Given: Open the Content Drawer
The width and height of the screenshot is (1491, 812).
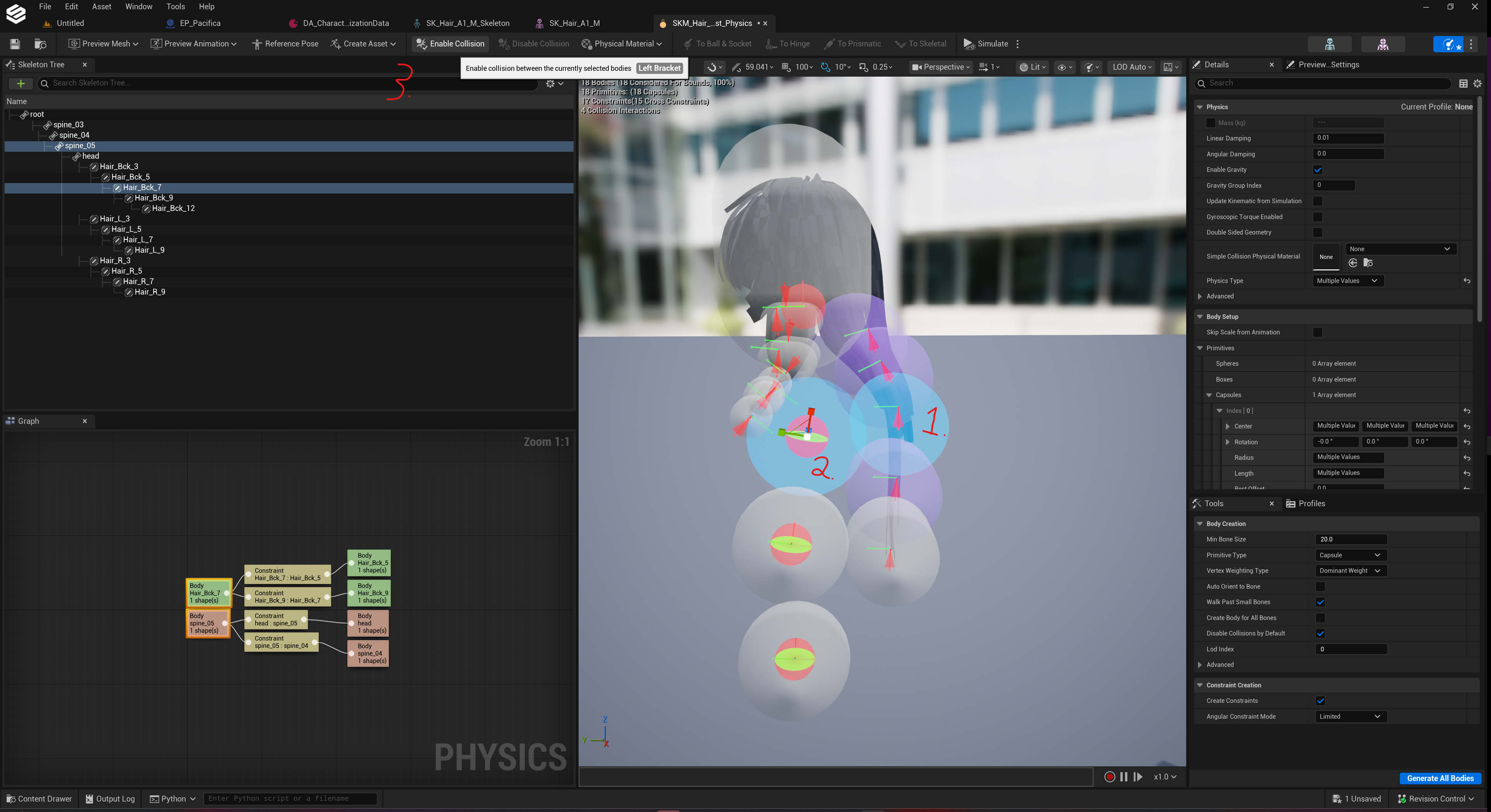Looking at the screenshot, I should [40, 799].
